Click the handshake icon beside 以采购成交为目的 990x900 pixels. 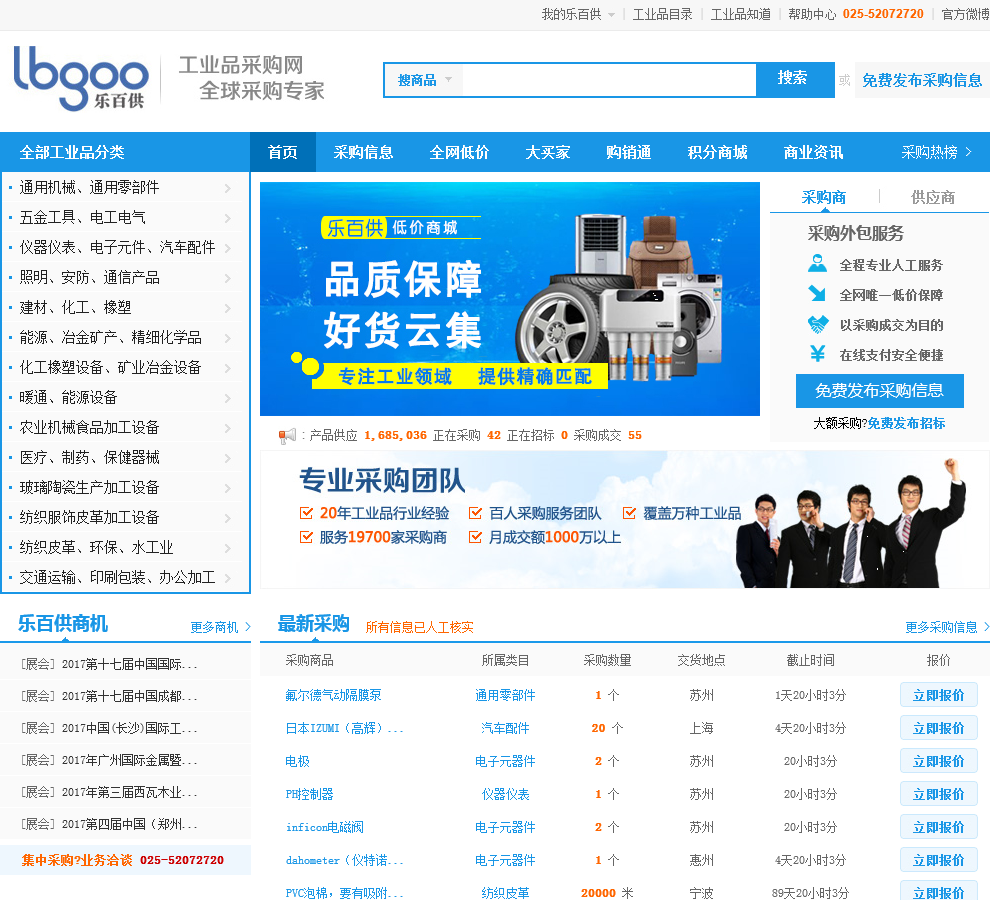click(818, 324)
